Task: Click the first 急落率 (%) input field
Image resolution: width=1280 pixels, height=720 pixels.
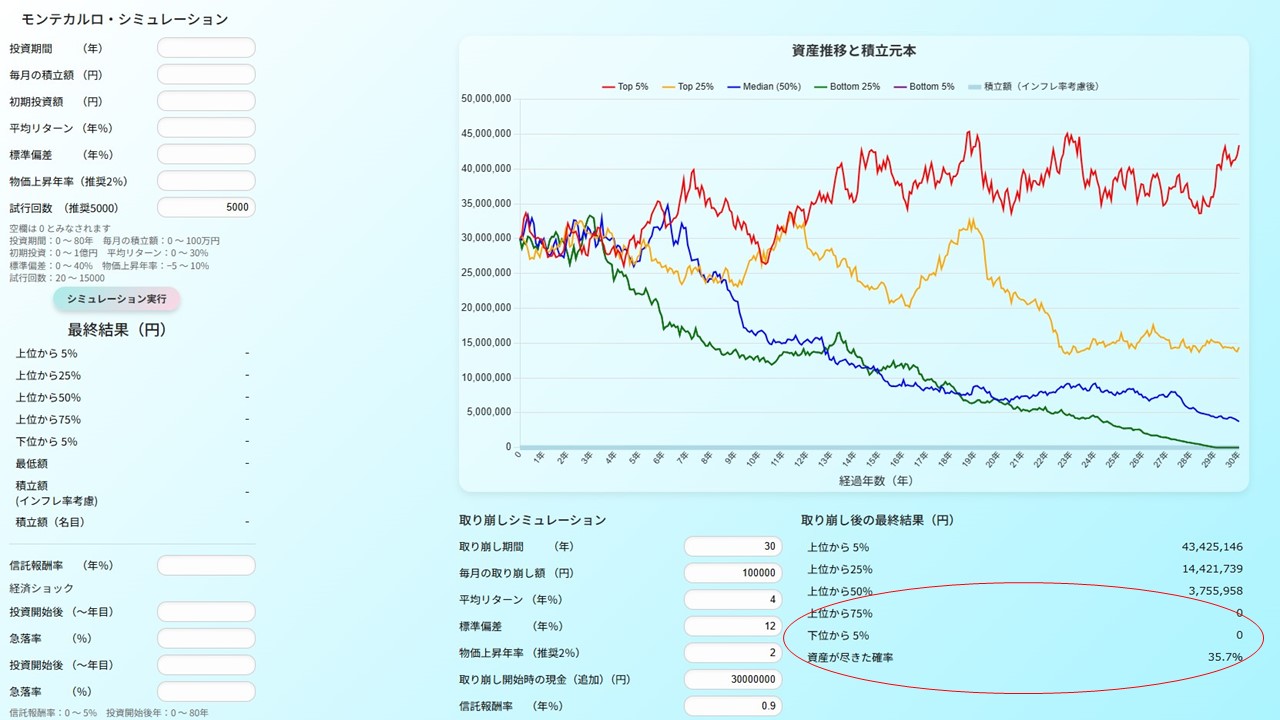Action: point(206,638)
